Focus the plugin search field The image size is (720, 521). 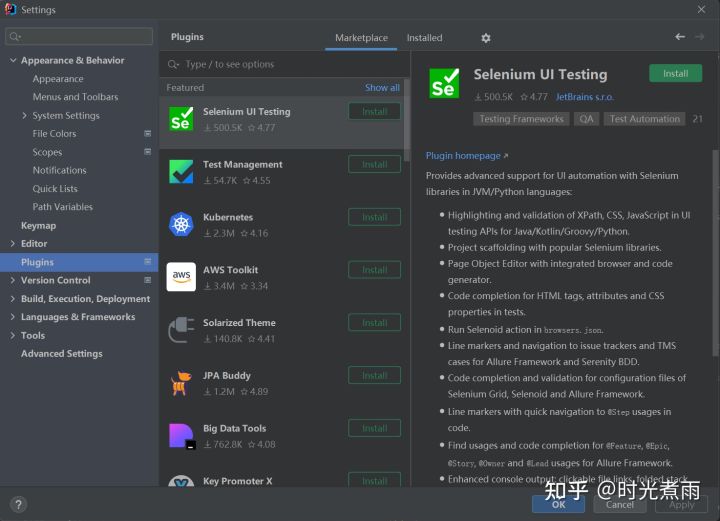(x=285, y=64)
